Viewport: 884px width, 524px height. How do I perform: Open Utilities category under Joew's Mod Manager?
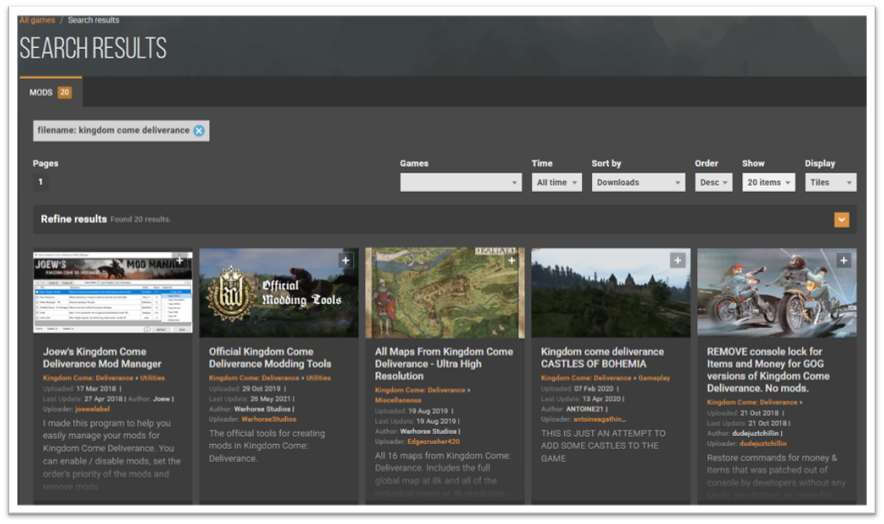152,378
